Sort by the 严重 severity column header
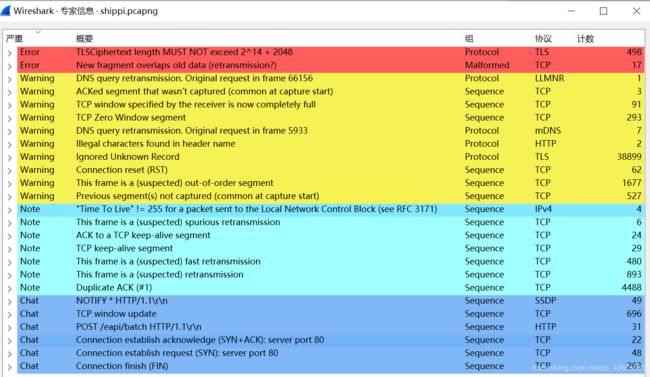The image size is (650, 377). pyautogui.click(x=15, y=39)
